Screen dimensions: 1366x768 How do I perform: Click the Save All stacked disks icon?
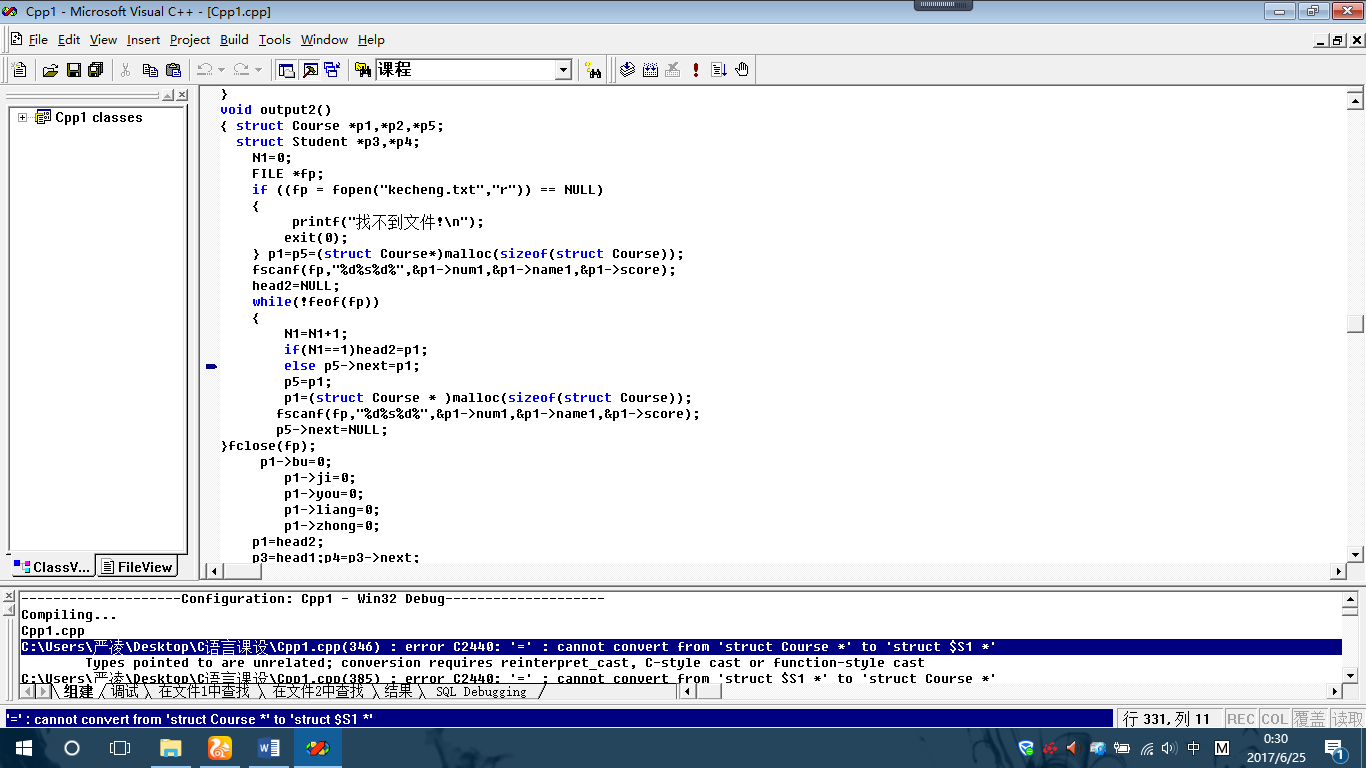[x=96, y=70]
